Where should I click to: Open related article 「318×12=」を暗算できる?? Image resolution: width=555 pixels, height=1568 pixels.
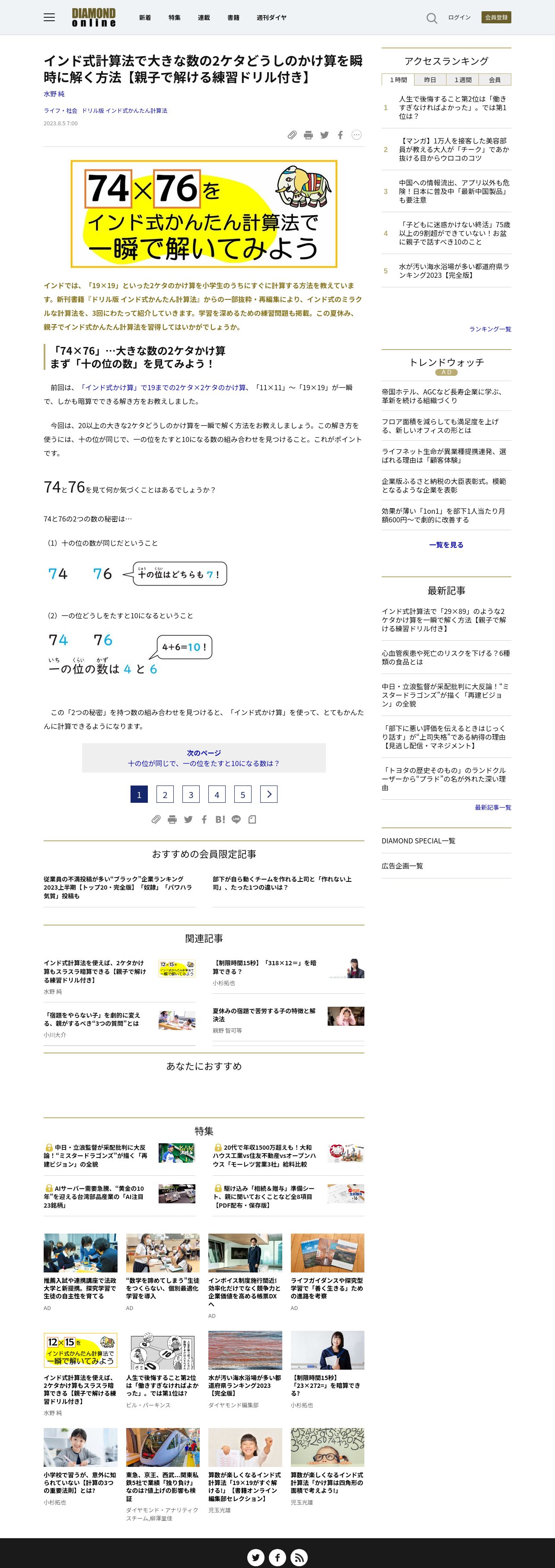[x=264, y=967]
